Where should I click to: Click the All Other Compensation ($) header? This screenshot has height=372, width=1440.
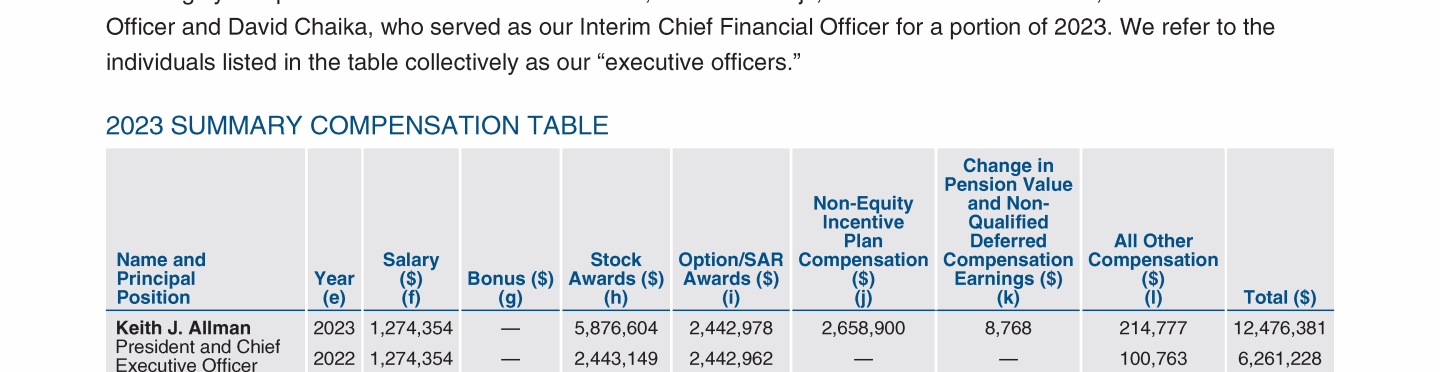click(x=1153, y=270)
